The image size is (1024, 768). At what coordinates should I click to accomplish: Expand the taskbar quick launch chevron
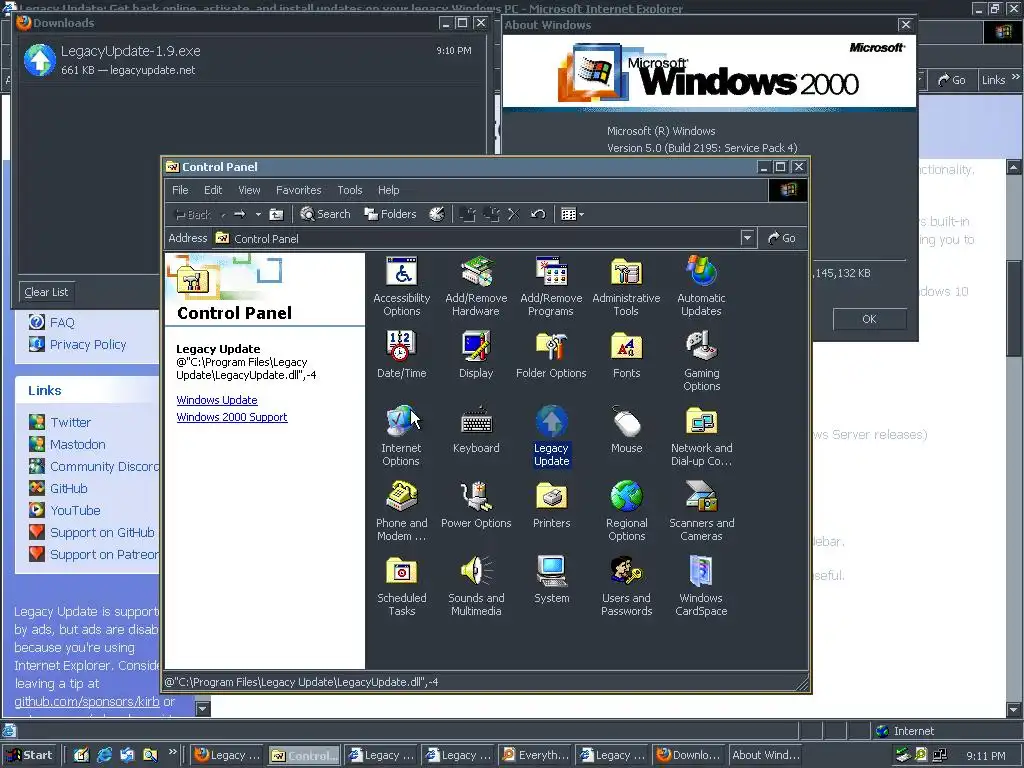click(172, 752)
